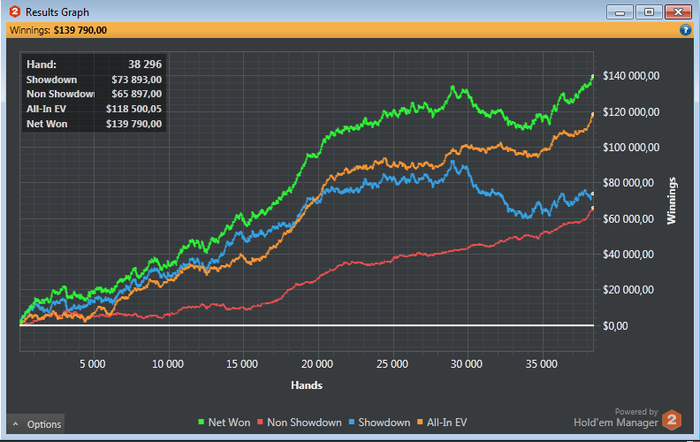700x442 pixels.
Task: Click the Winnings $139 790,00 header text
Action: pos(58,30)
